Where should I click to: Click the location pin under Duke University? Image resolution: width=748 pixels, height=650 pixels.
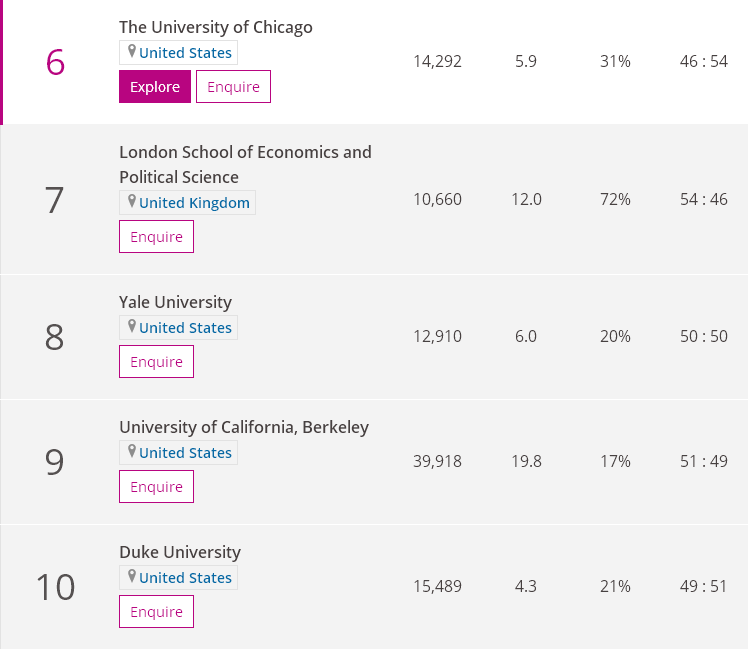click(131, 577)
